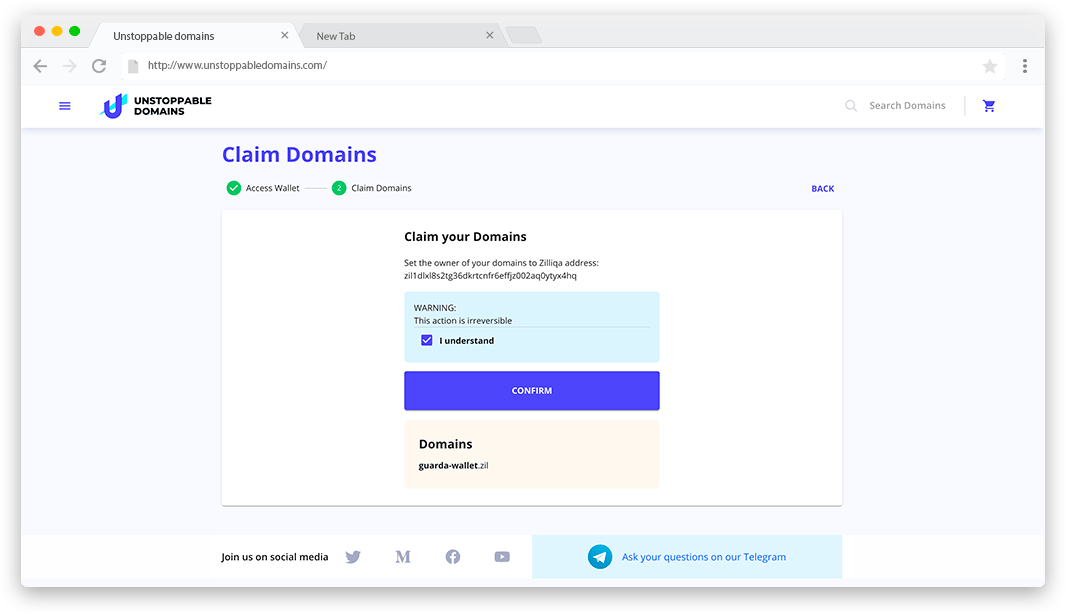Image resolution: width=1066 pixels, height=614 pixels.
Task: Click the Claim Domains page heading
Action: (299, 154)
